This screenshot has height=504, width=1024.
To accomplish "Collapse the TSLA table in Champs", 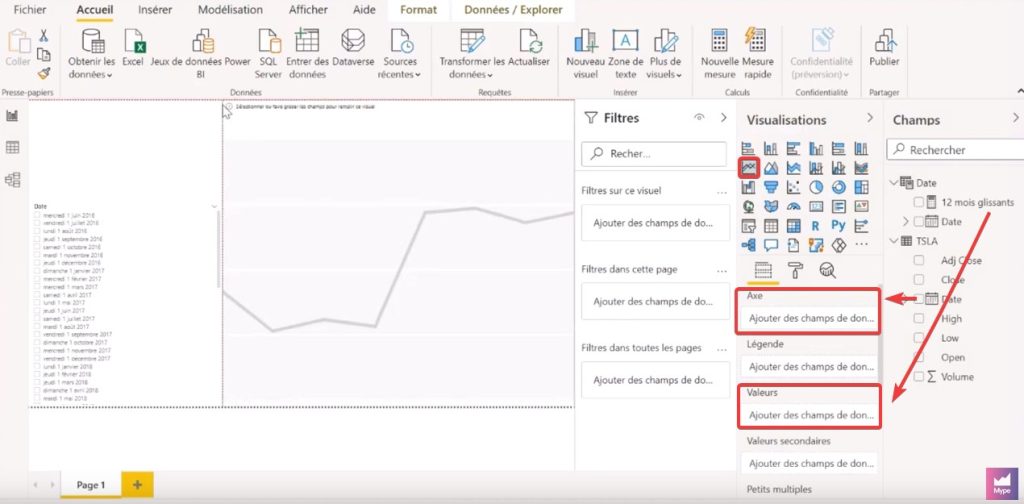I will click(x=893, y=241).
